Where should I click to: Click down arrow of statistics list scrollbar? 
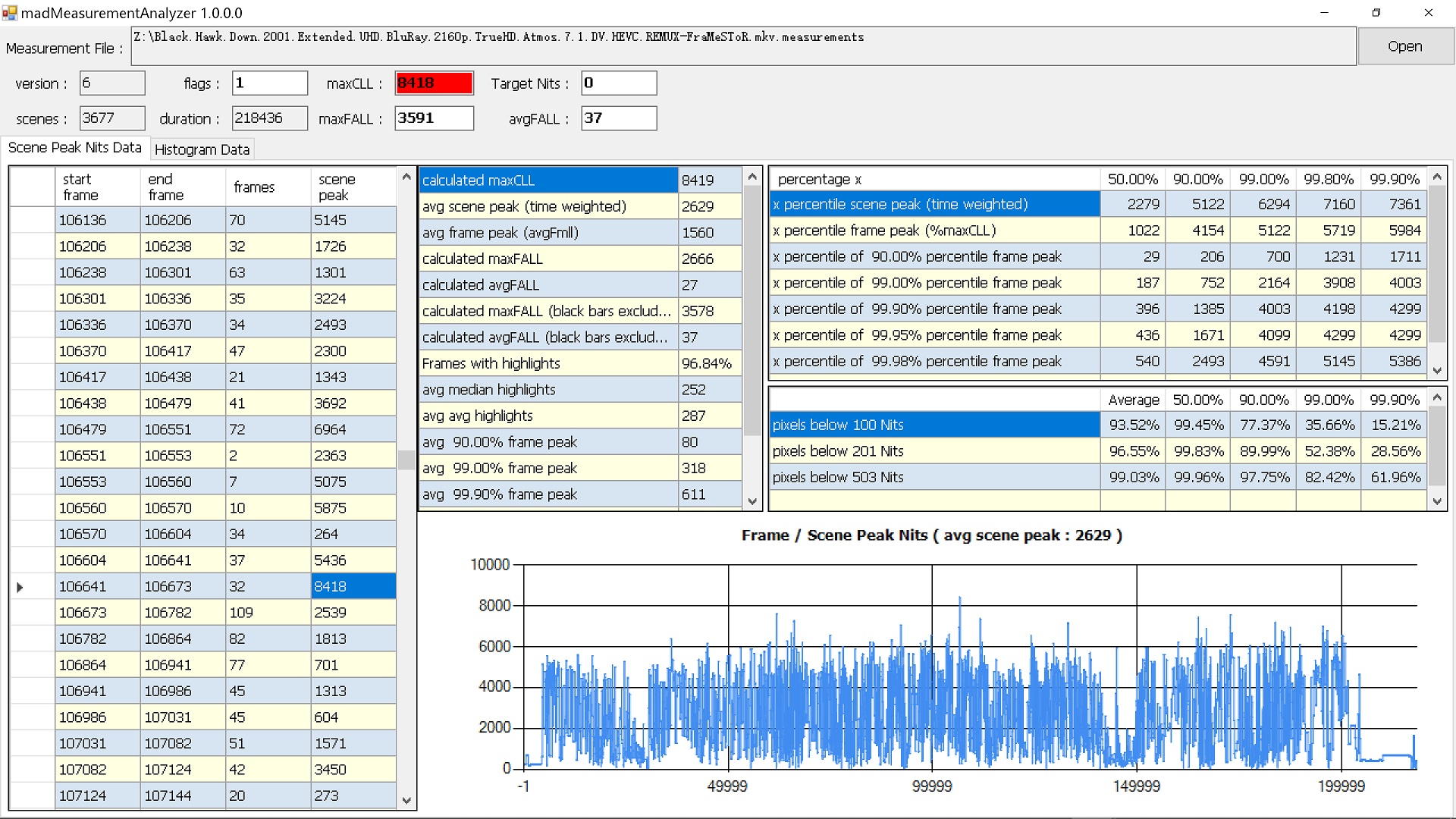[752, 500]
